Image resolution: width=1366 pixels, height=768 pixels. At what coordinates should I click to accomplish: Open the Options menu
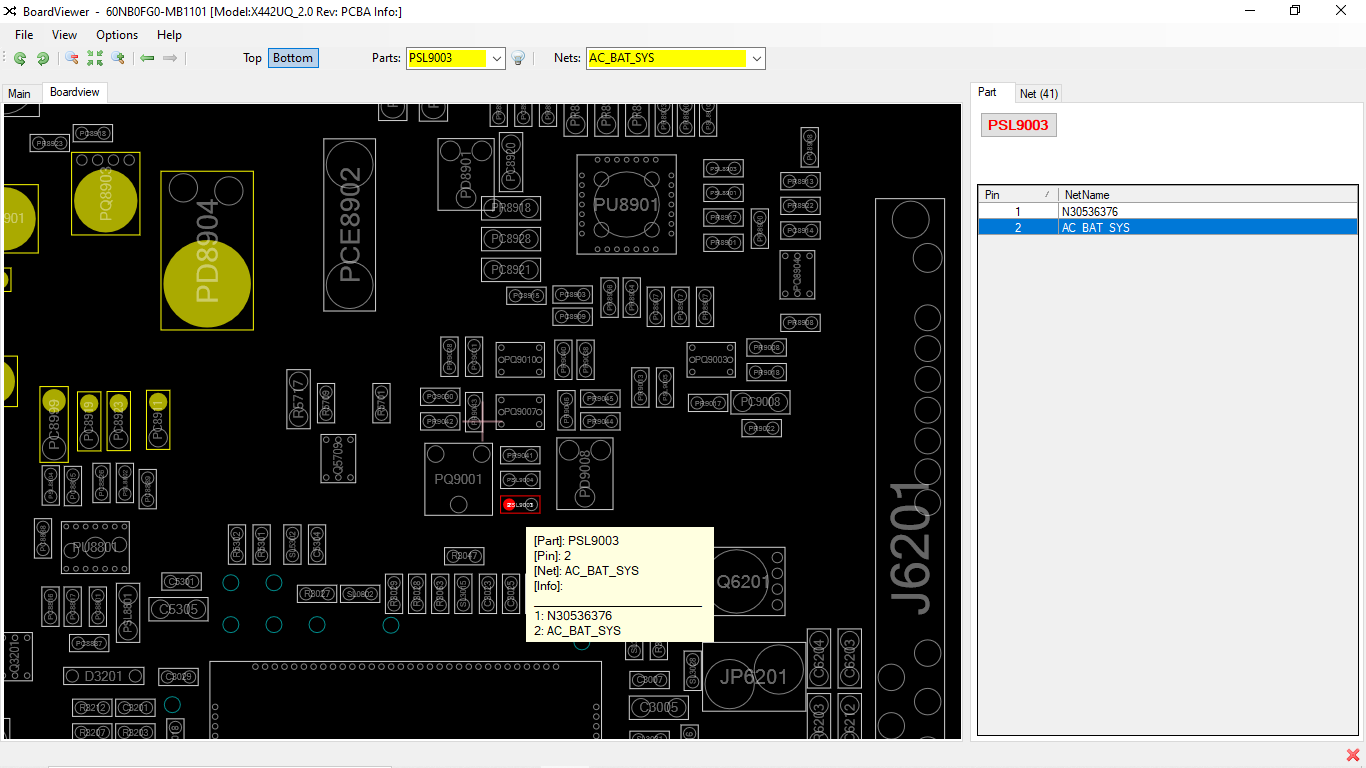117,35
